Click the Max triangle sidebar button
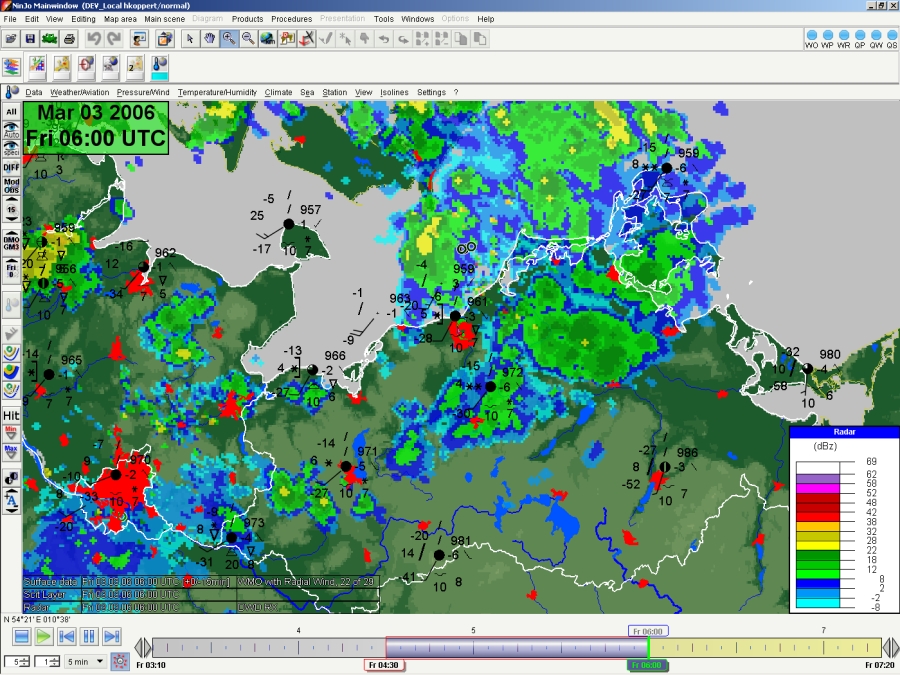This screenshot has height=675, width=900. pos(11,453)
